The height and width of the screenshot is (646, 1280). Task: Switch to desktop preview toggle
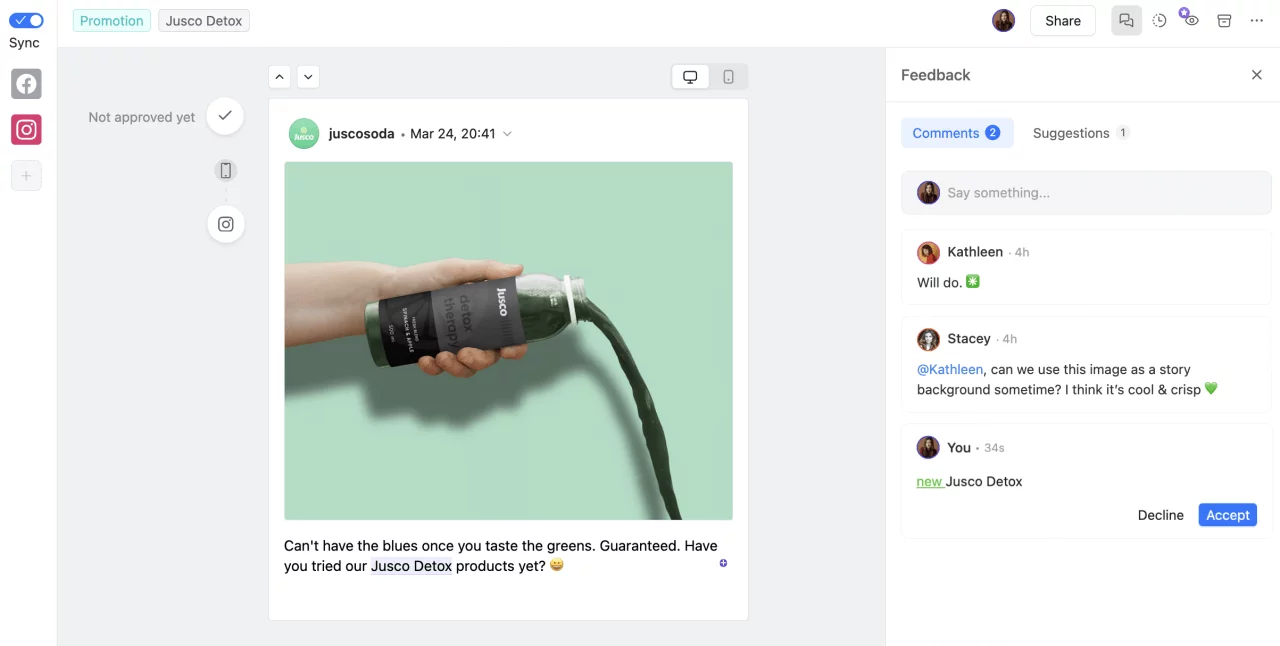tap(689, 76)
